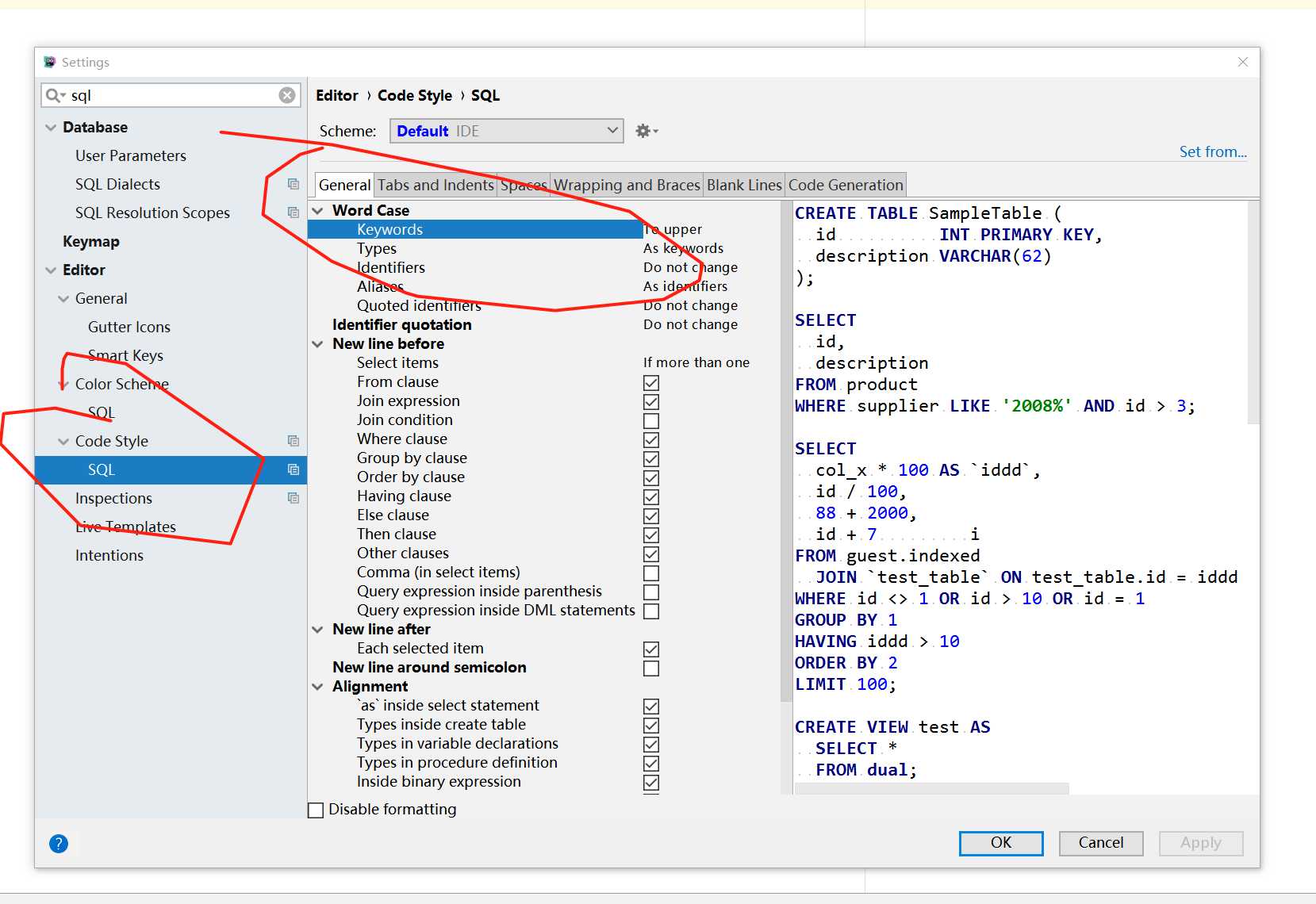Click copy icon beside SQL Dialects
This screenshot has width=1316, height=904.
point(294,184)
